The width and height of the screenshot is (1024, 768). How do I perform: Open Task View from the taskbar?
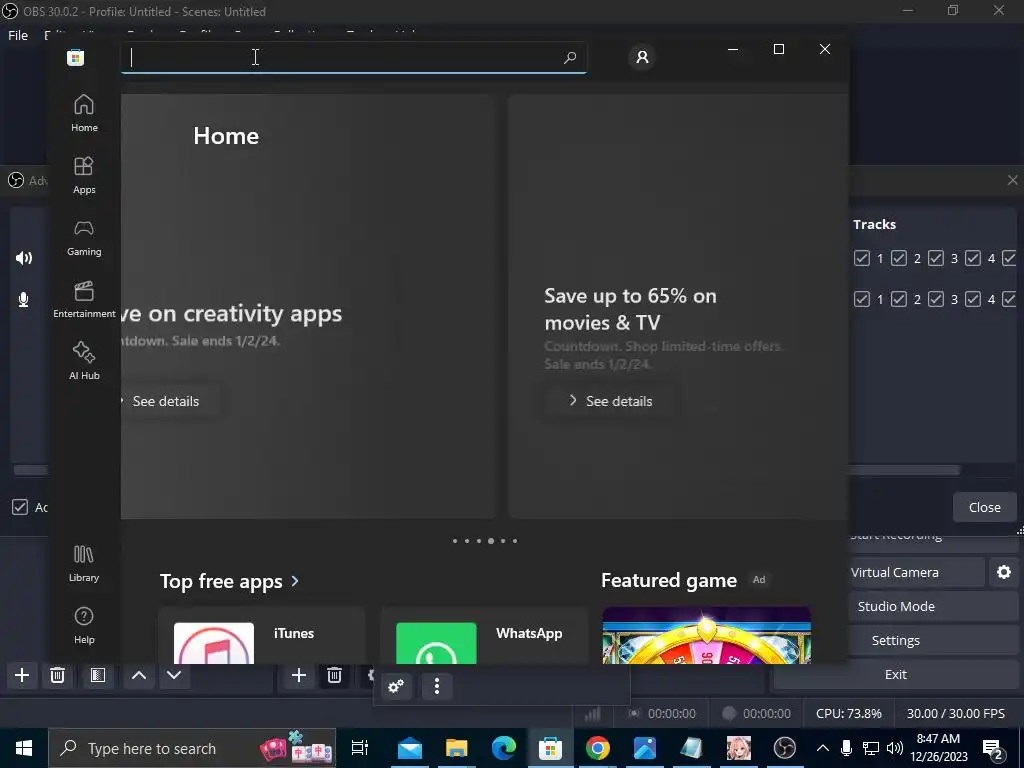[360, 748]
